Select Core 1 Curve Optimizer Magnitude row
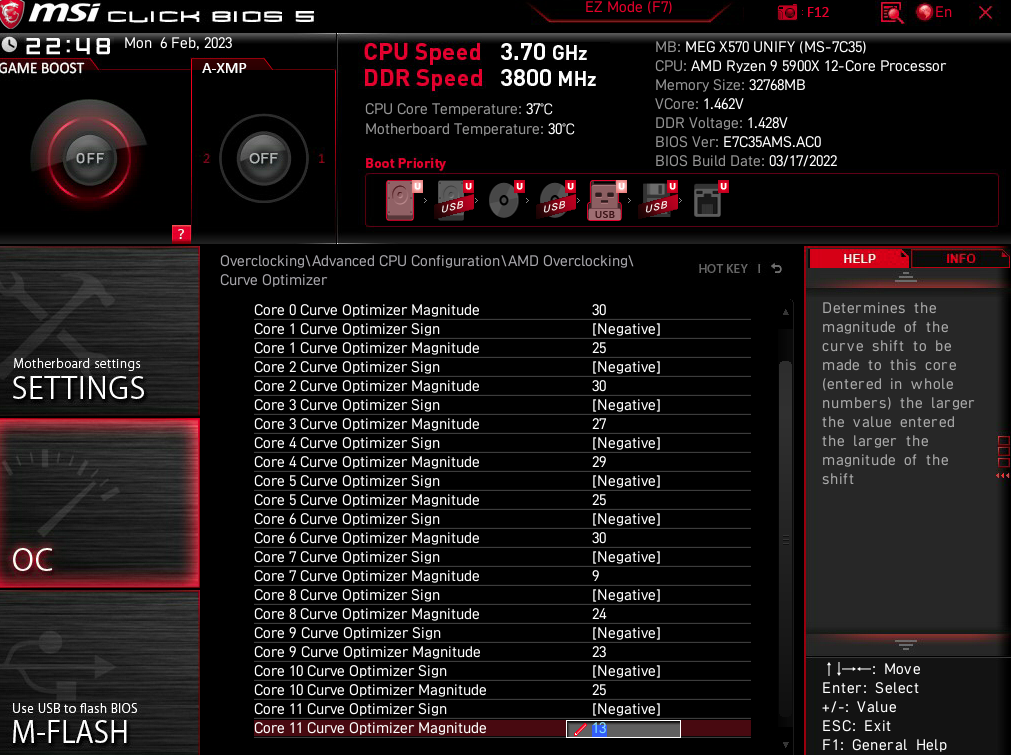 click(502, 348)
